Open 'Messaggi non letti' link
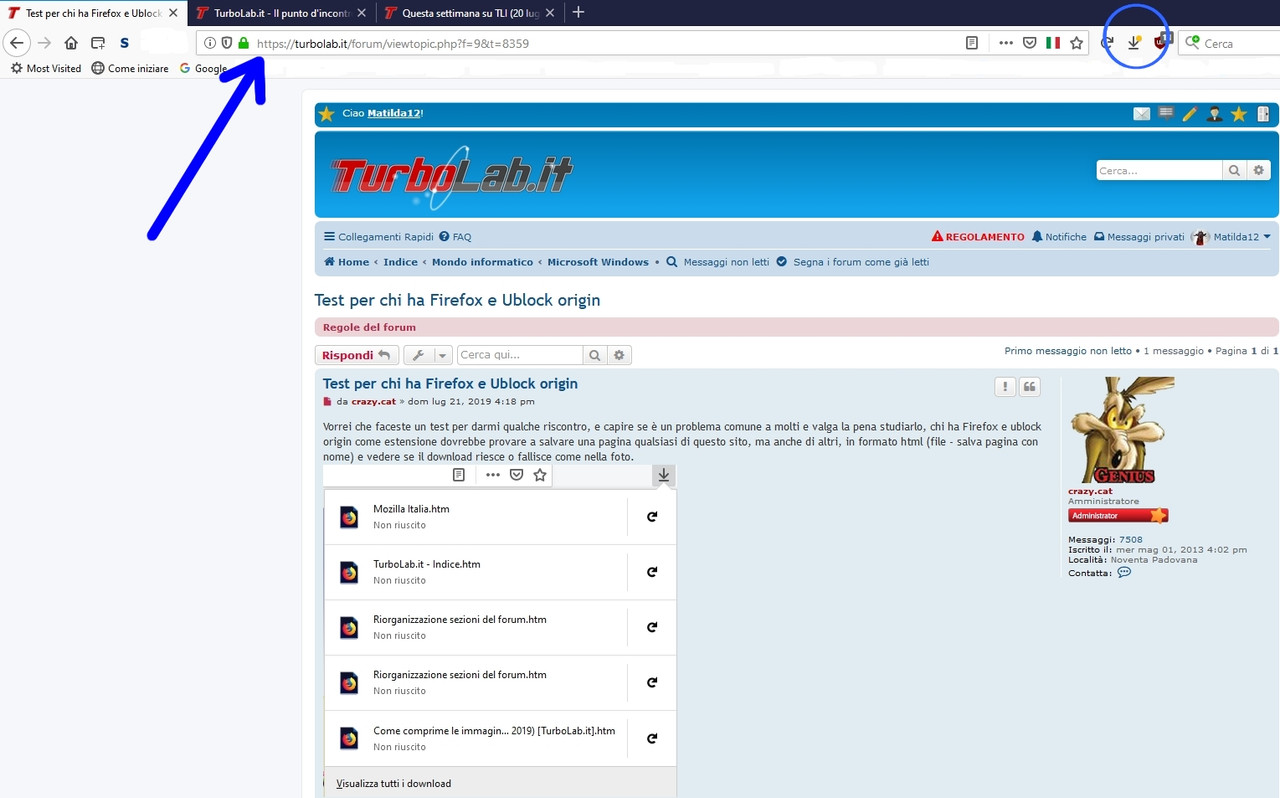 (718, 262)
